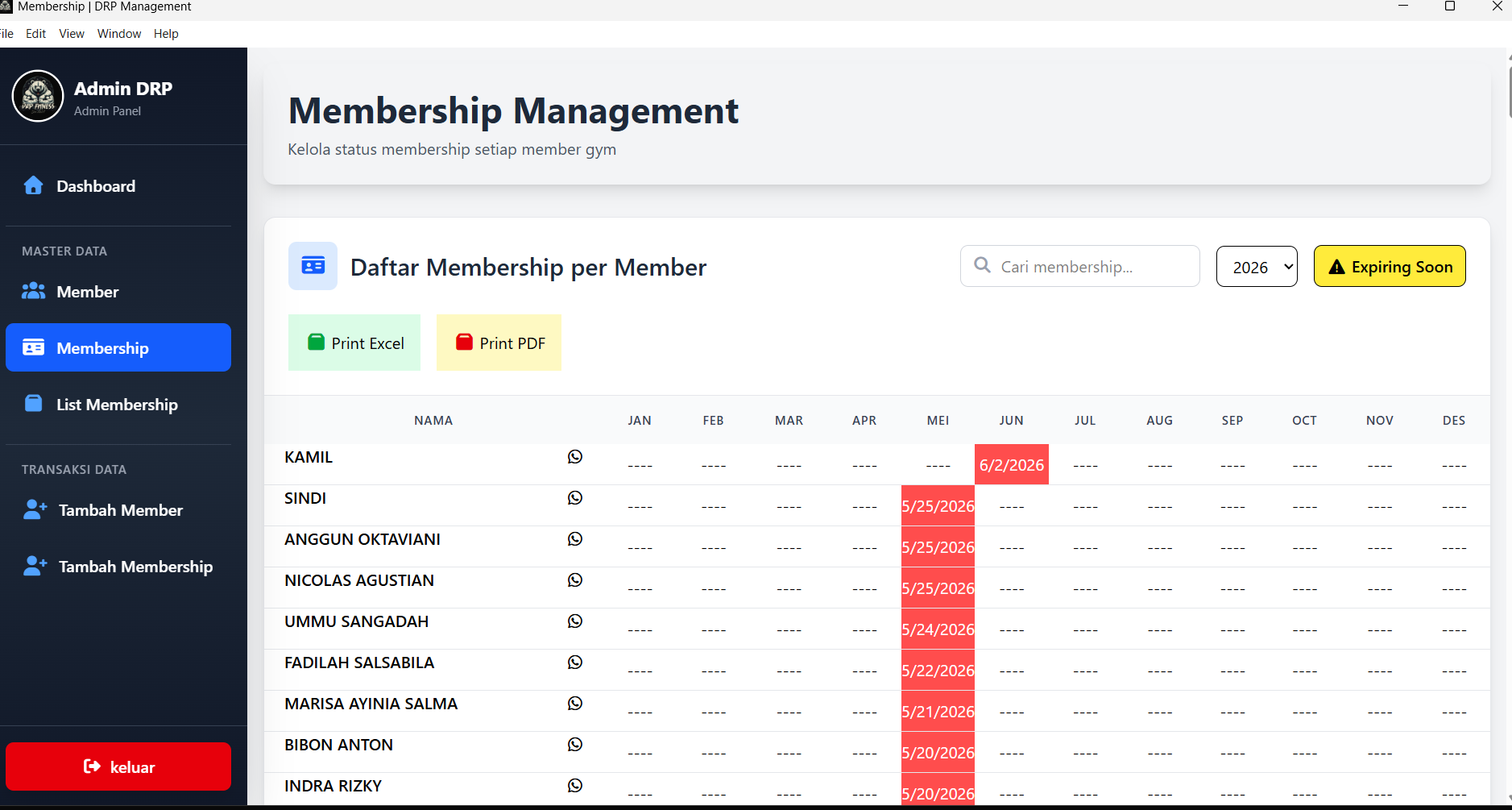Click the red keluar logout button
Screen dimensions: 1512x810
pos(118,766)
